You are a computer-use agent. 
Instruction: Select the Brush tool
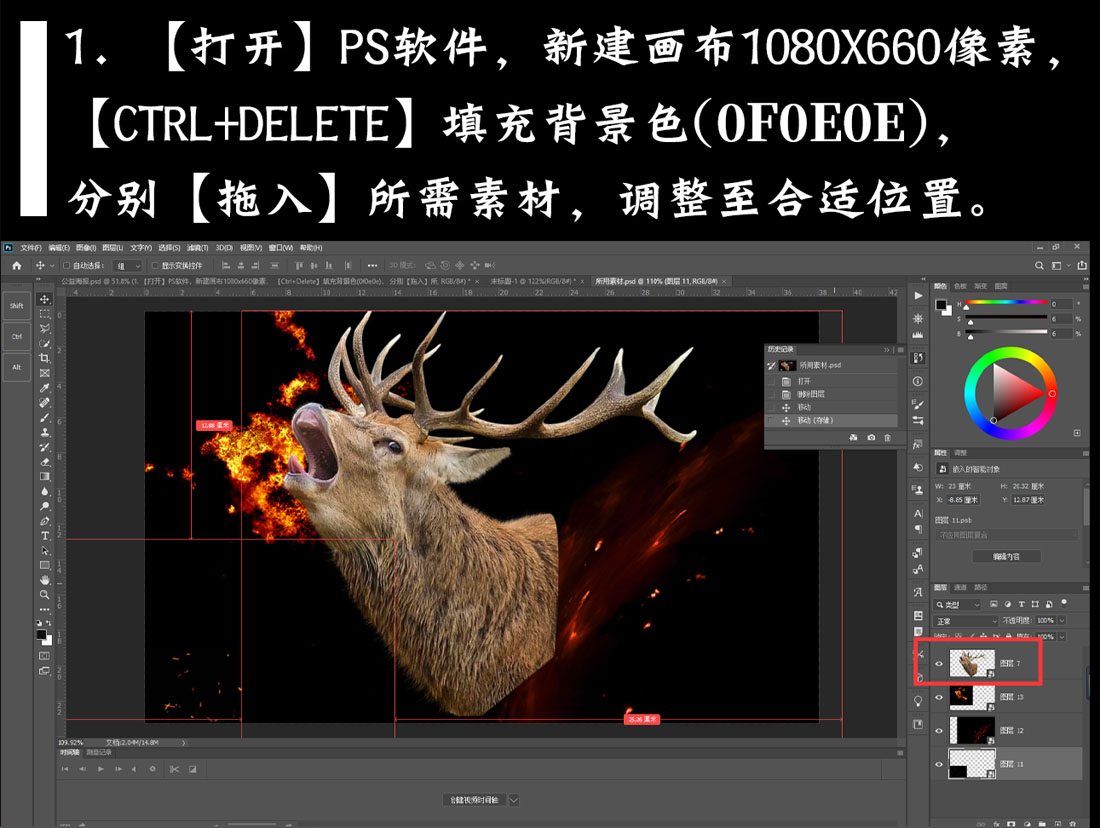(x=44, y=418)
